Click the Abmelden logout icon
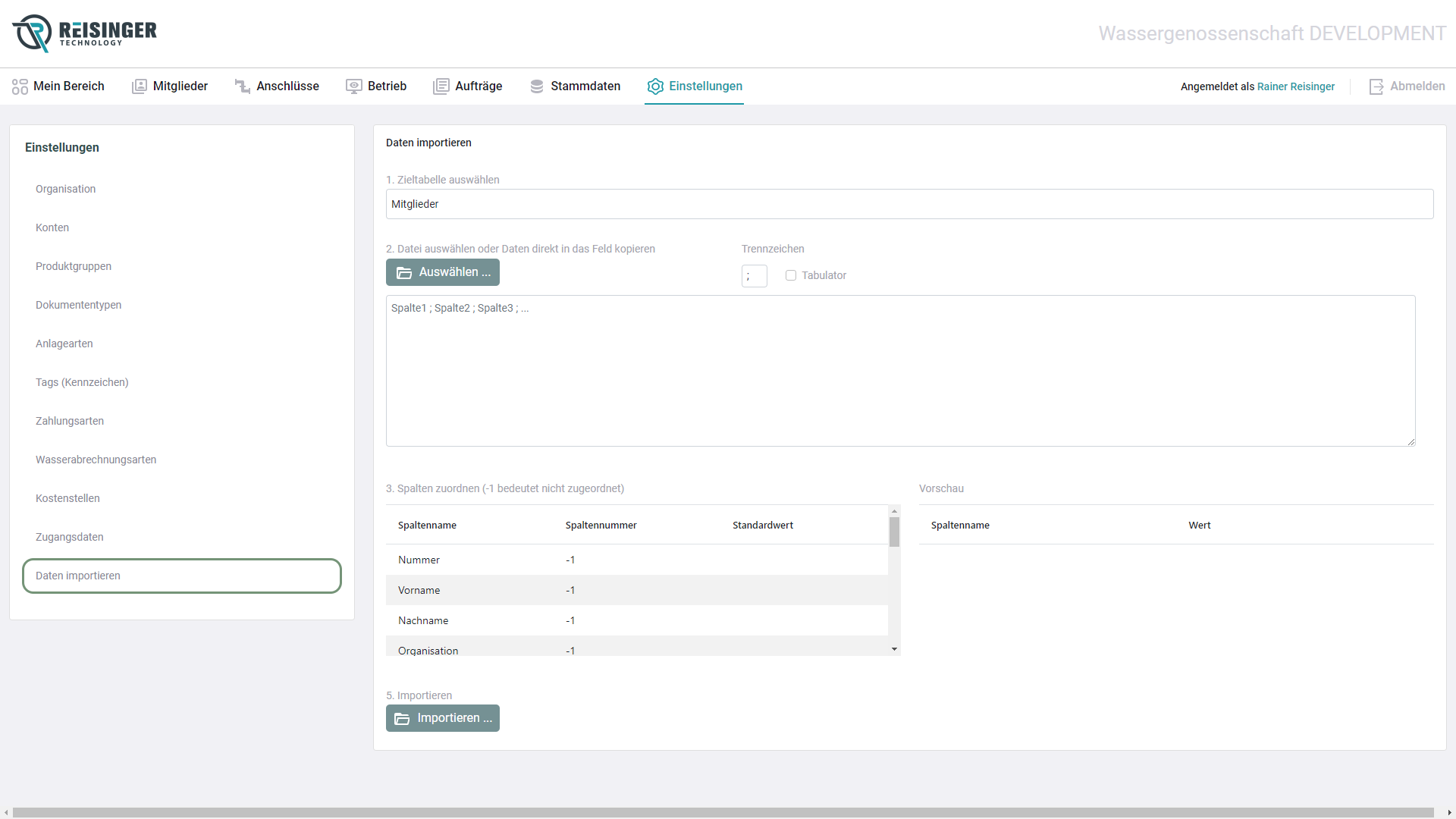The width and height of the screenshot is (1456, 819). (1376, 86)
